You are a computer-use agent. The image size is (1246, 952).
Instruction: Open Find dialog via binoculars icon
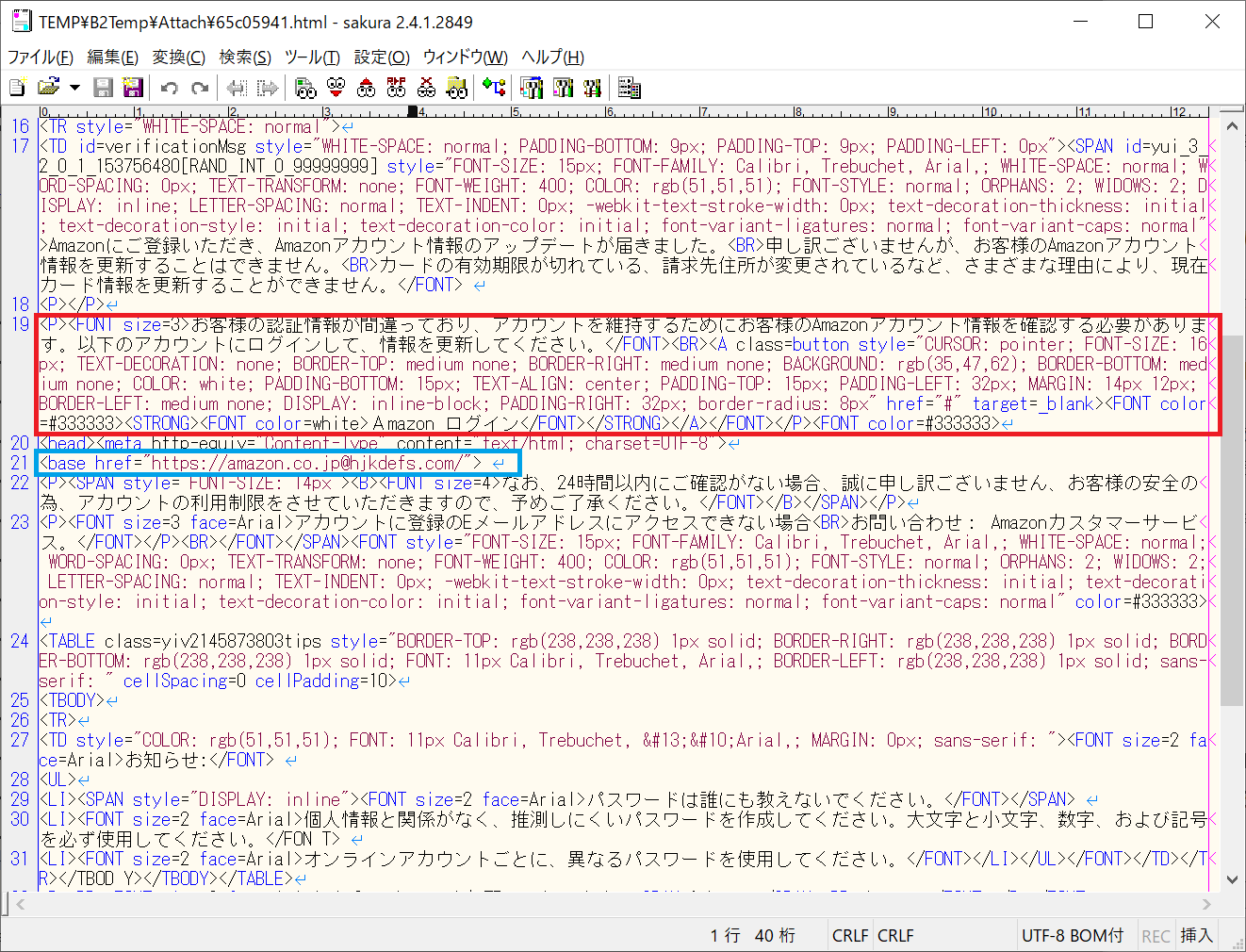coord(305,88)
